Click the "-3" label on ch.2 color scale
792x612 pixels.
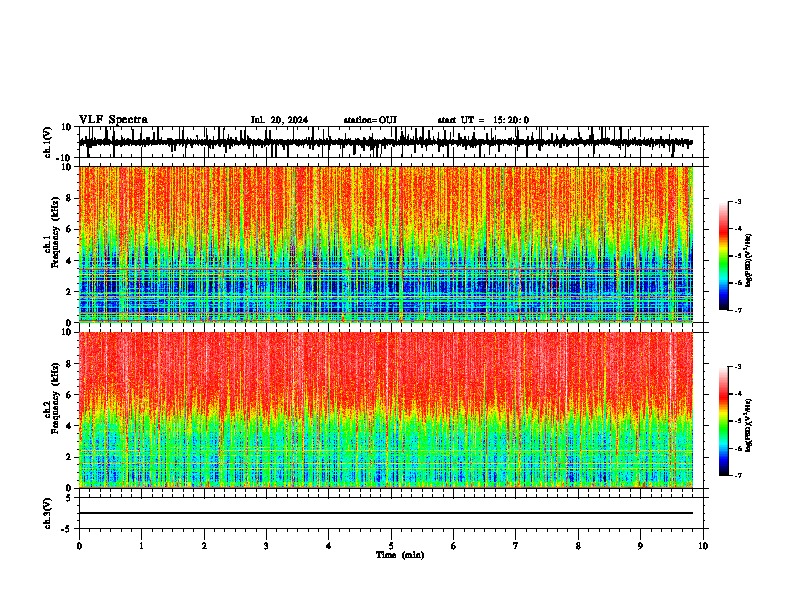coord(737,367)
